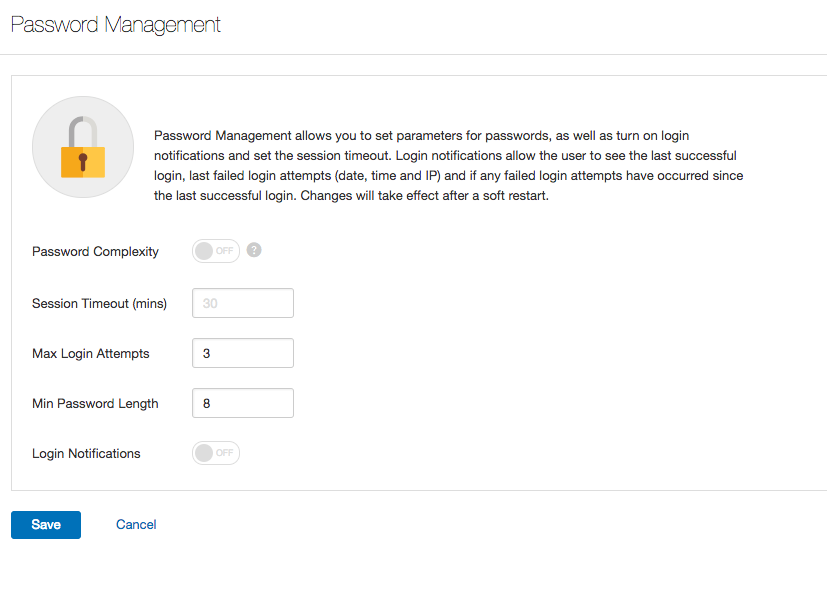This screenshot has height=601, width=827.
Task: Select the Min Password Length field
Action: point(243,403)
